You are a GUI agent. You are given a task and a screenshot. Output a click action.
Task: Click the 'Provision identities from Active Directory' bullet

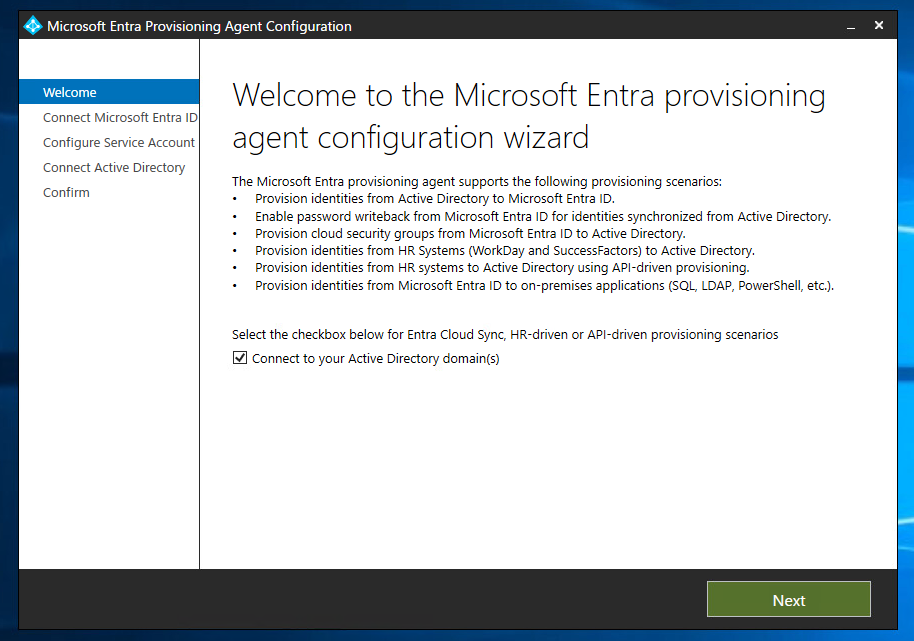435,199
